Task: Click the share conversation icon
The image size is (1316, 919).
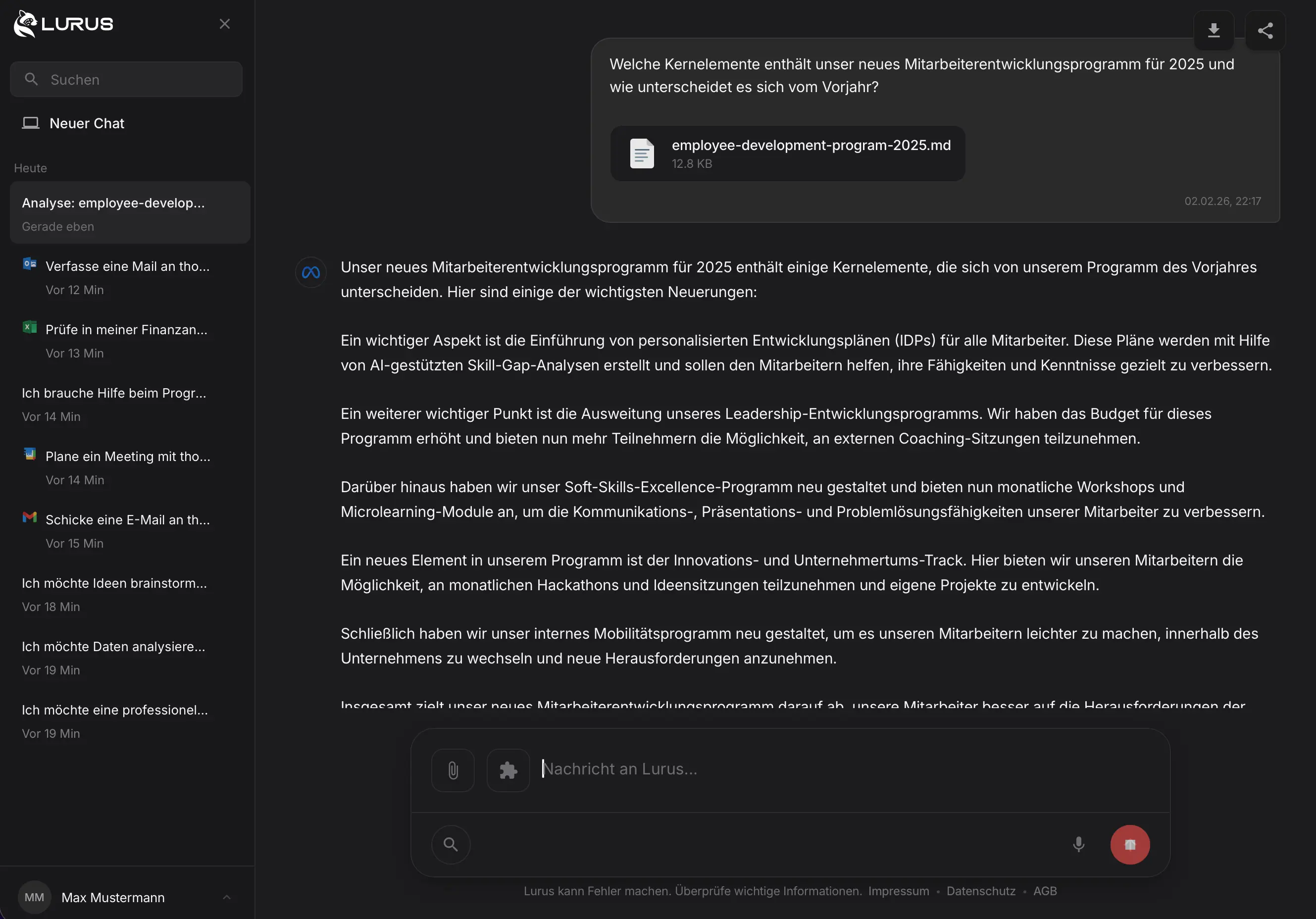Action: (x=1265, y=30)
